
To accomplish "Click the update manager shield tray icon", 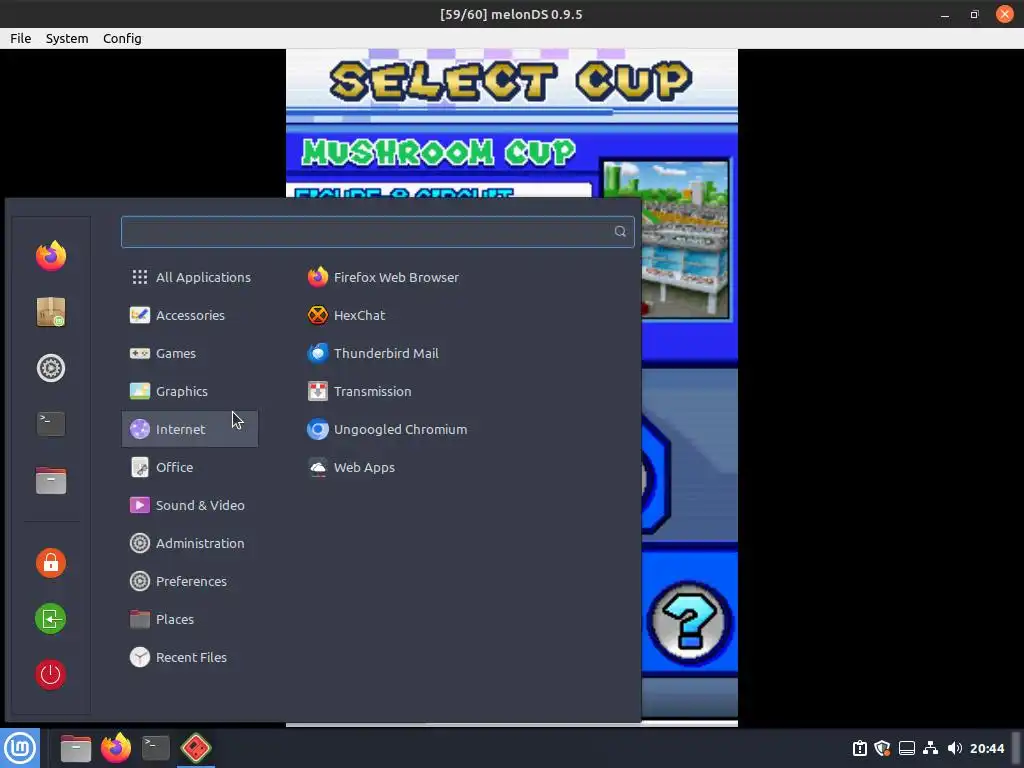I will tap(882, 748).
